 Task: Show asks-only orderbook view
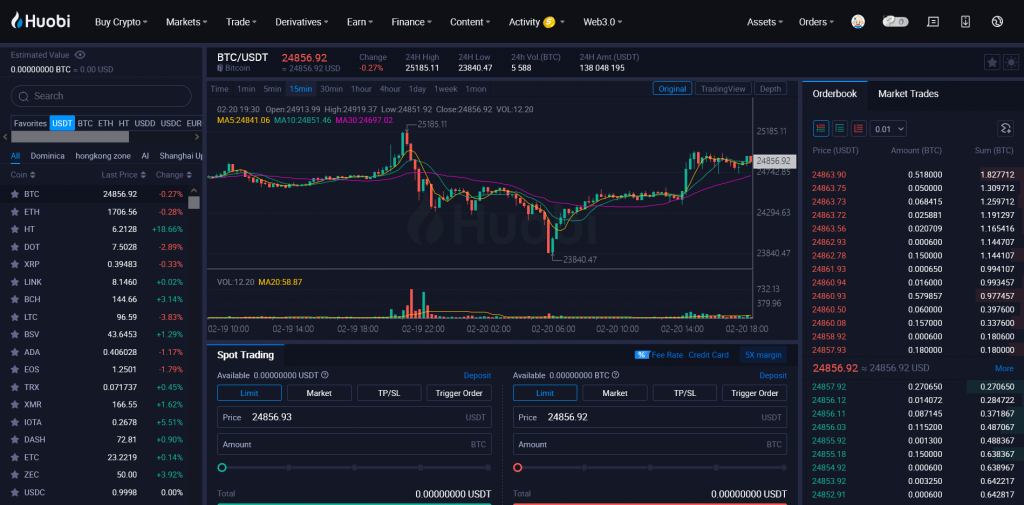[x=858, y=129]
